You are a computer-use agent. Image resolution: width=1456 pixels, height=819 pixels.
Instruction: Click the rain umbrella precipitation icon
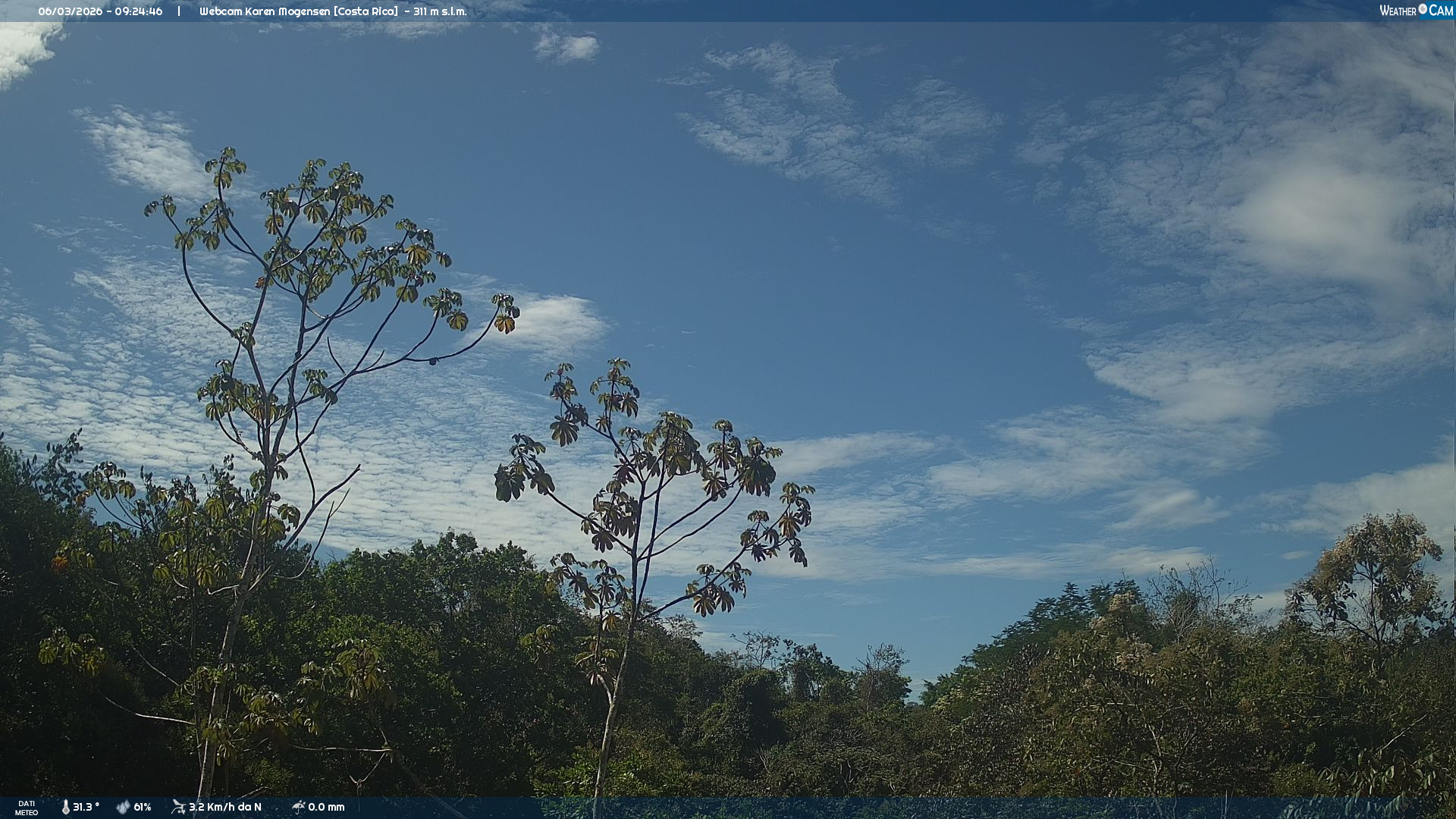click(298, 807)
